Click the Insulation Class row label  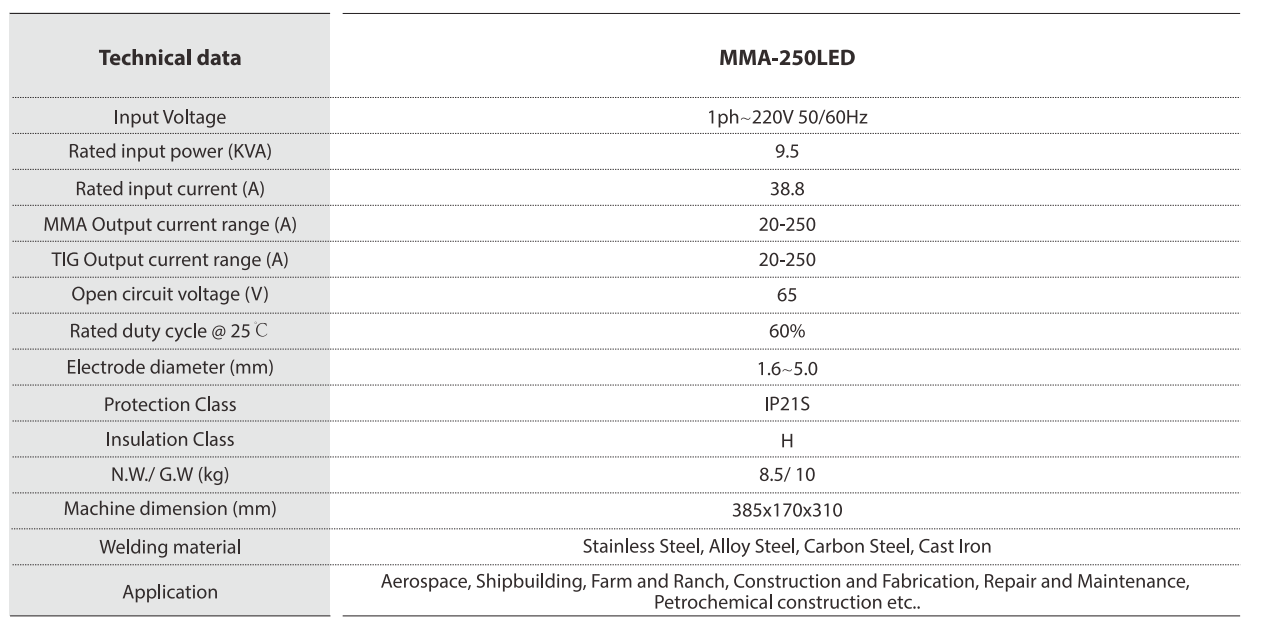pos(170,439)
